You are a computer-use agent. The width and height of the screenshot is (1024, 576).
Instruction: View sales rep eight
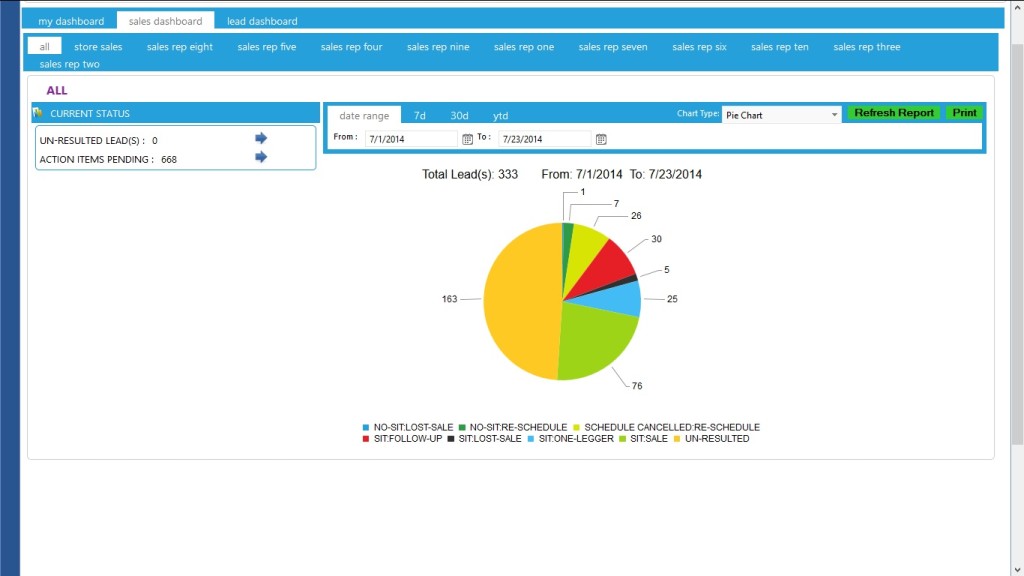pyautogui.click(x=180, y=46)
